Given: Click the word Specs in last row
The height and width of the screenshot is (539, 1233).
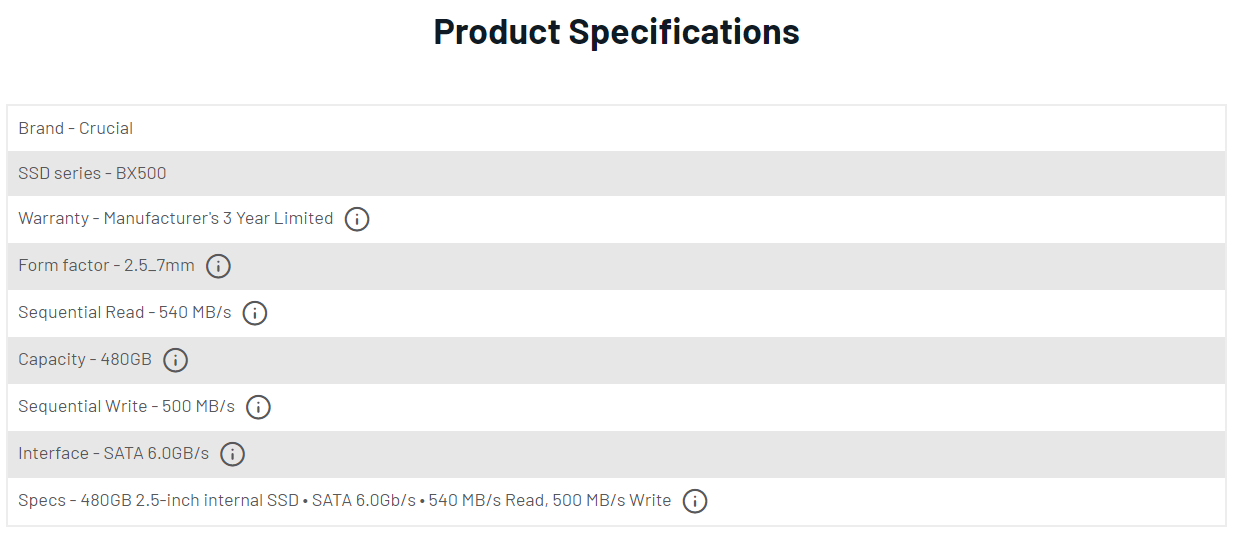Looking at the screenshot, I should tap(42, 500).
